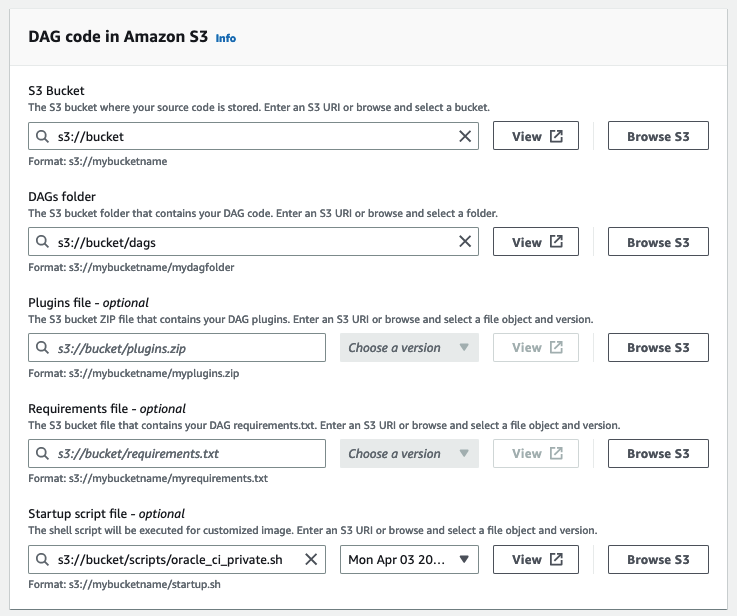
Task: Open the Plugins file version dropdown
Action: (x=409, y=348)
